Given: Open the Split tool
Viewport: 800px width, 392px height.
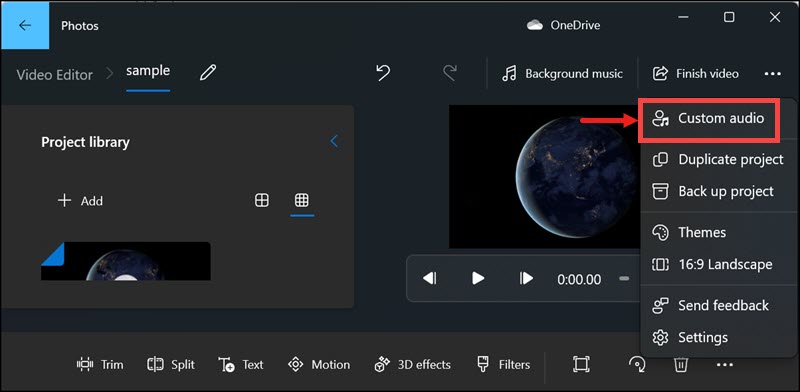Looking at the screenshot, I should point(171,364).
